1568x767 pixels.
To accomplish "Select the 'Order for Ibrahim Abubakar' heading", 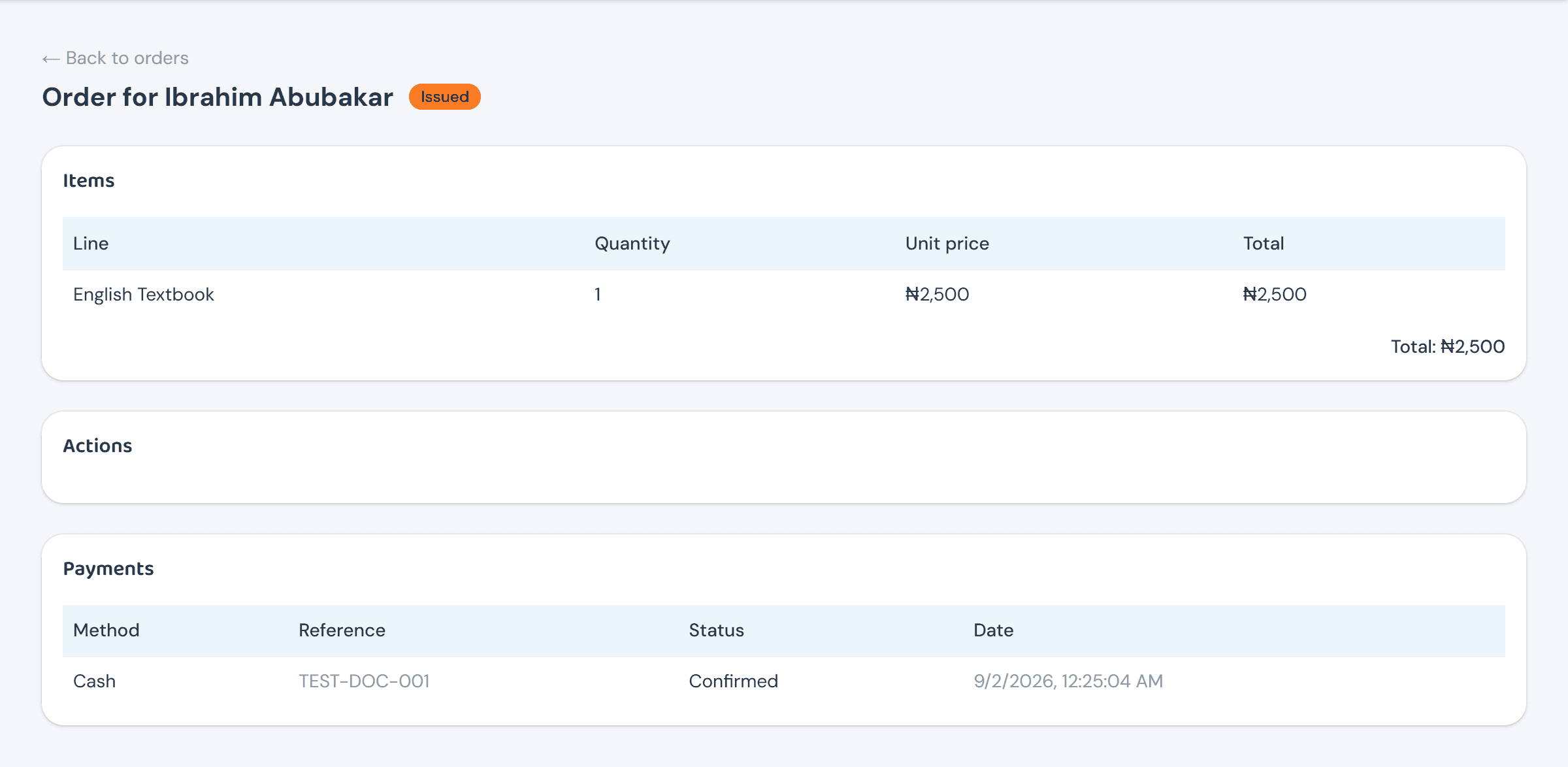I will click(x=218, y=97).
